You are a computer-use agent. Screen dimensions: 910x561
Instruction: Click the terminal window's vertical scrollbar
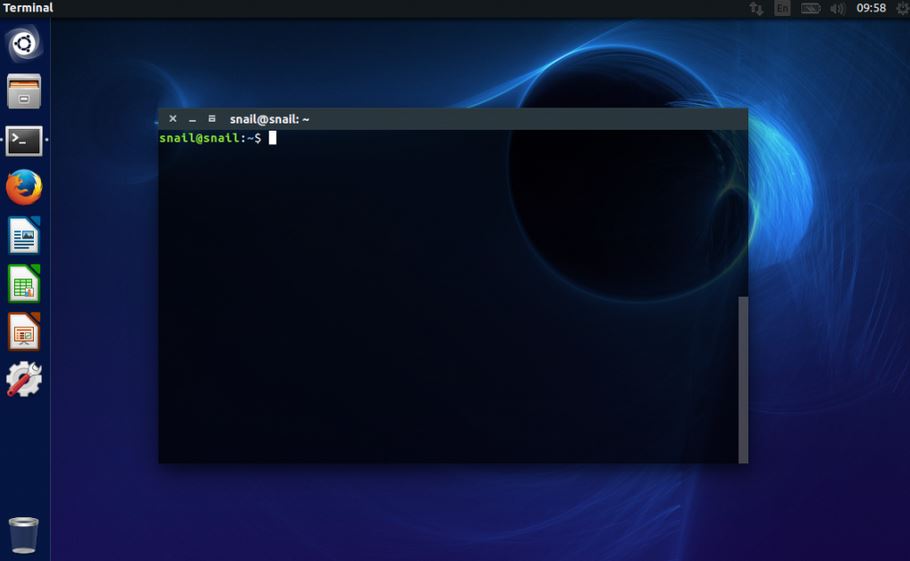pyautogui.click(x=743, y=380)
